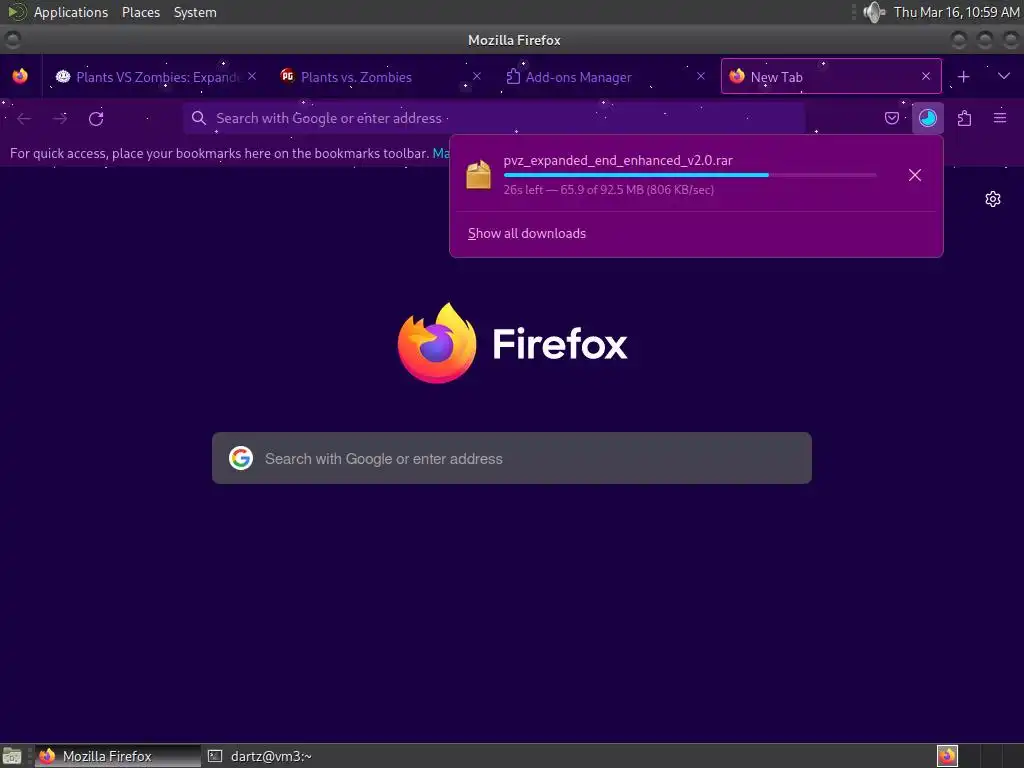Click Show all downloads
The image size is (1024, 768).
click(526, 233)
